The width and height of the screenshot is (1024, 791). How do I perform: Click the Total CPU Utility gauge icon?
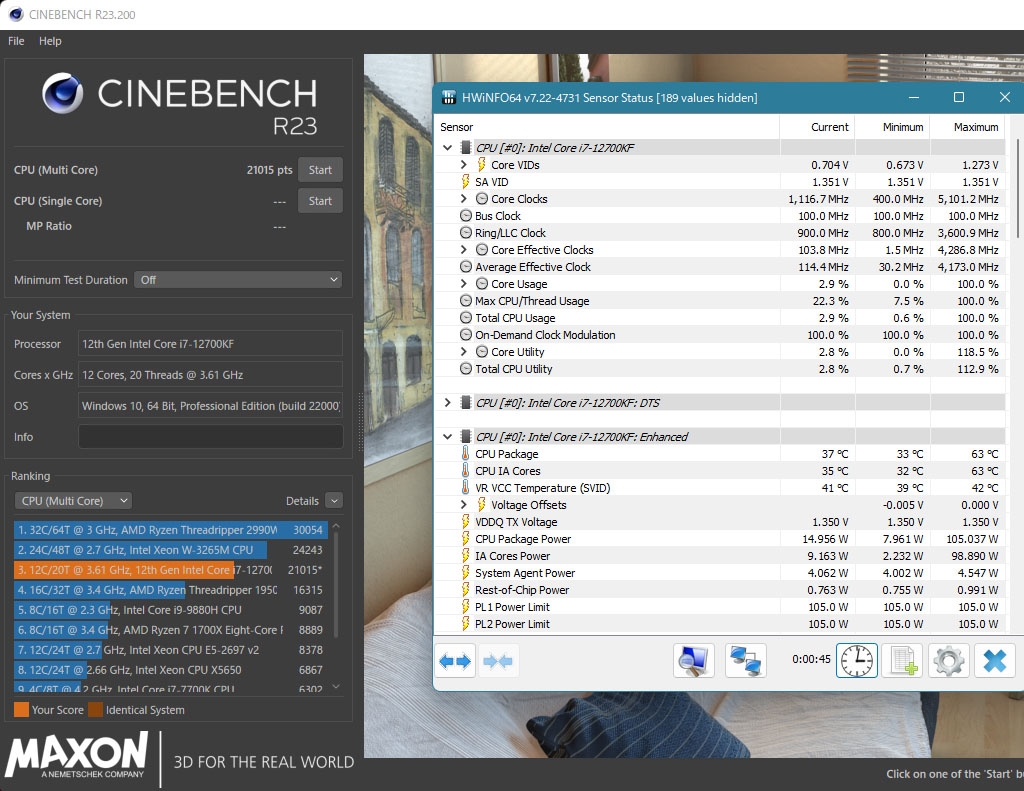tap(466, 368)
